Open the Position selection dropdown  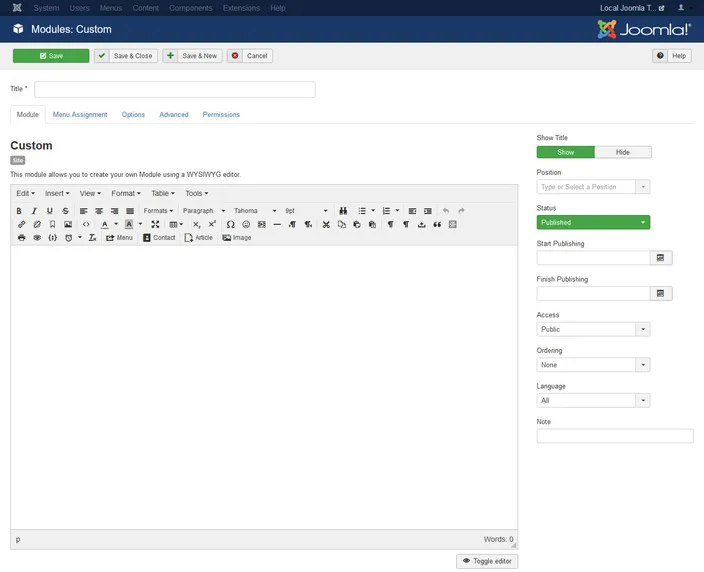[593, 187]
